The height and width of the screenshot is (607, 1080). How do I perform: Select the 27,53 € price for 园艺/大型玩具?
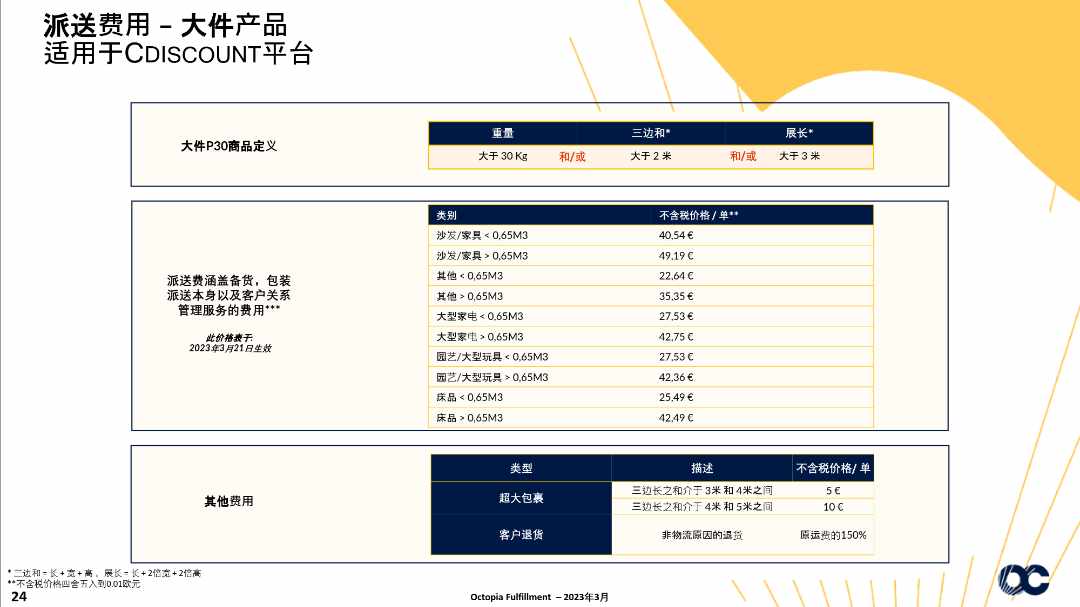coord(676,357)
